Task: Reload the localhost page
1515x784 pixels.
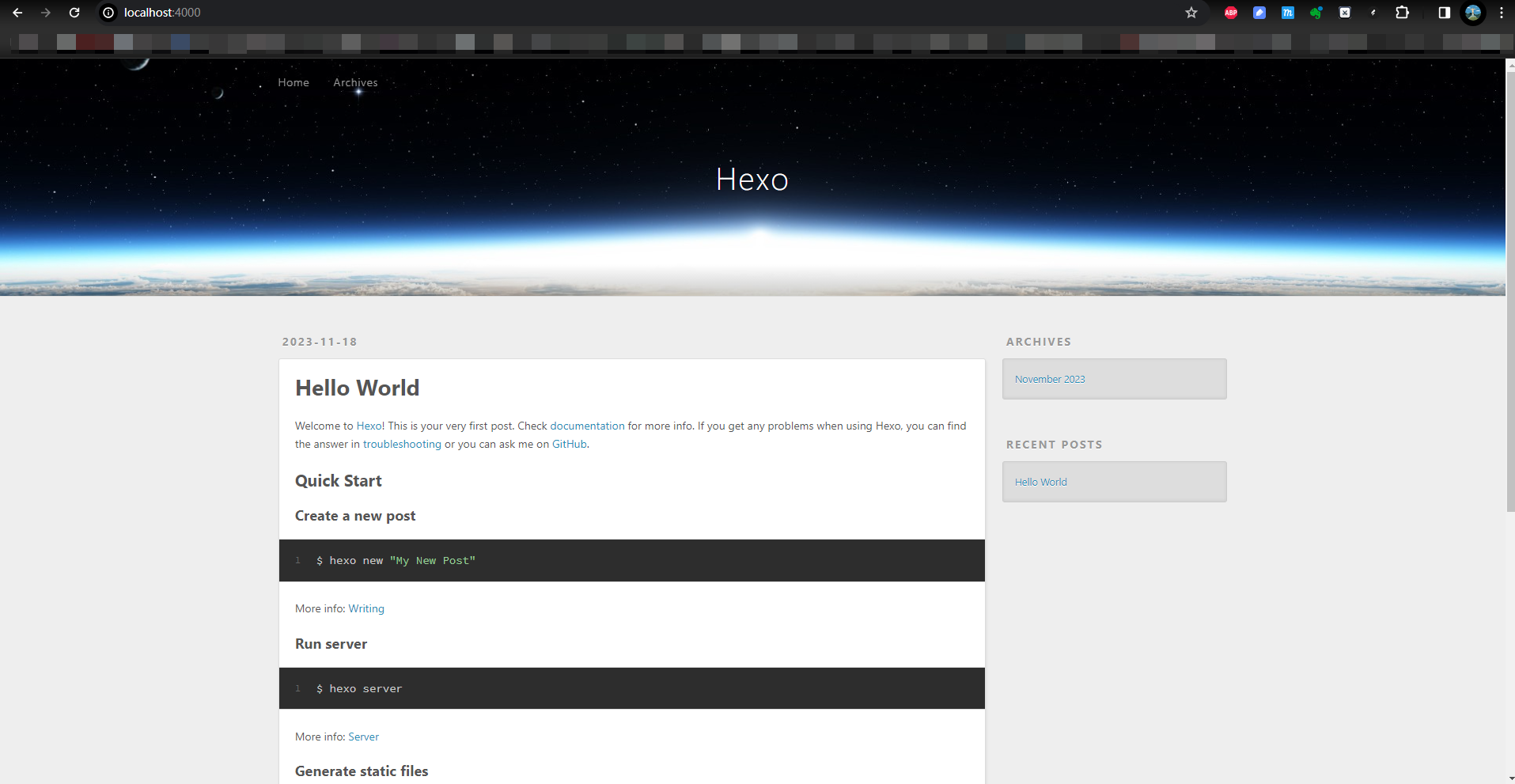Action: tap(74, 13)
